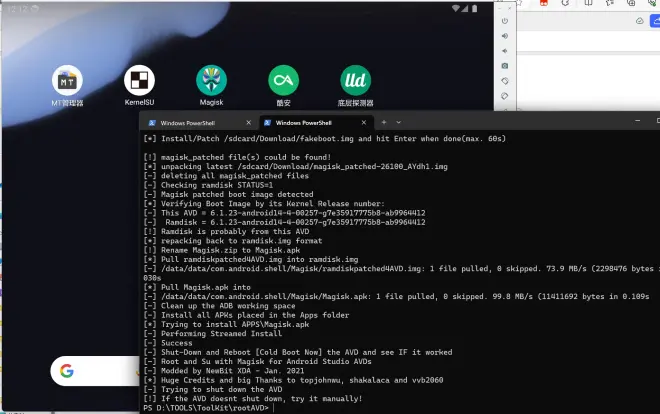Tap the Google search bar on home screen
The width and height of the screenshot is (660, 414).
point(96,371)
